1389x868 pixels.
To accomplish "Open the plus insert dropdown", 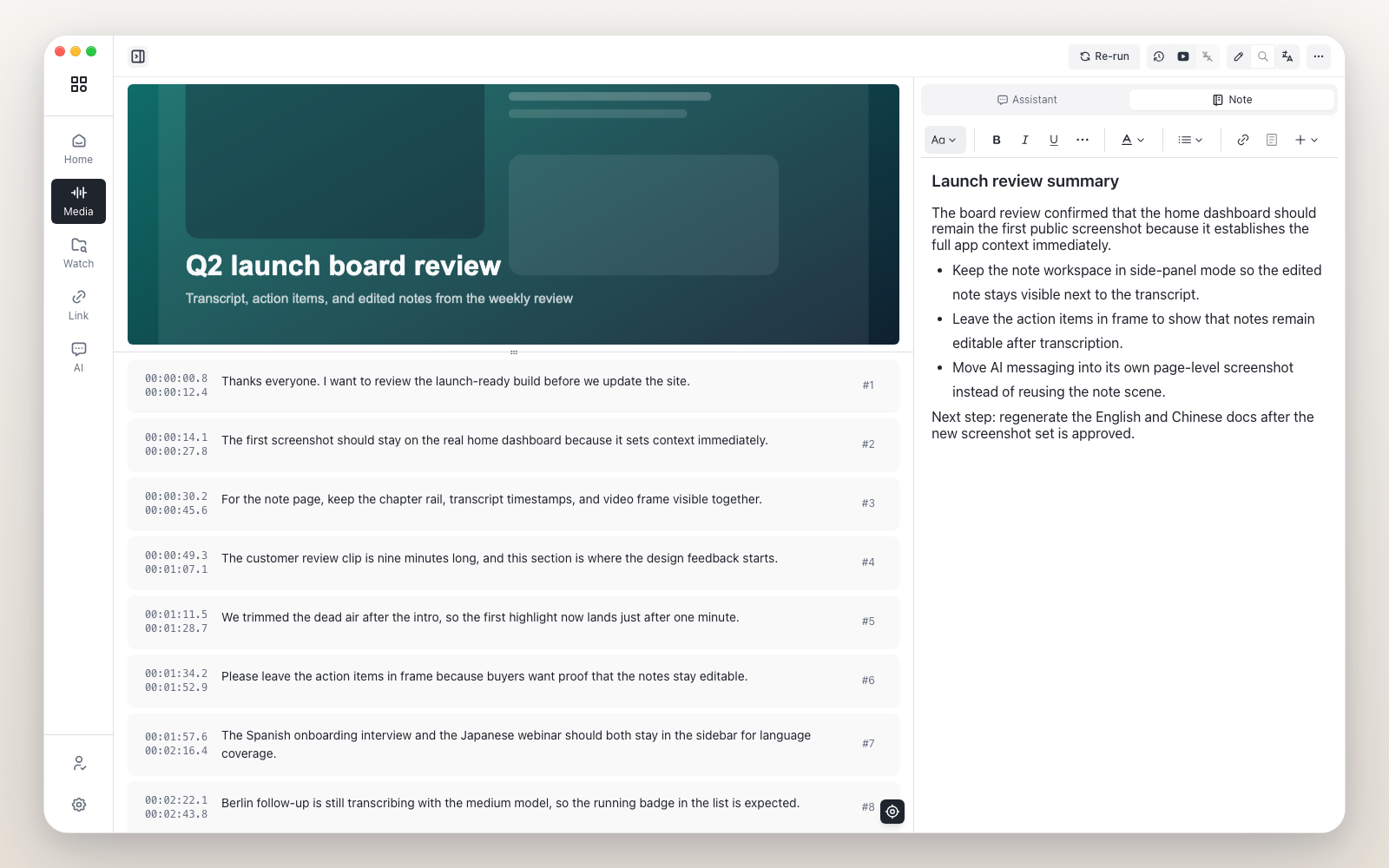I will (x=1307, y=140).
